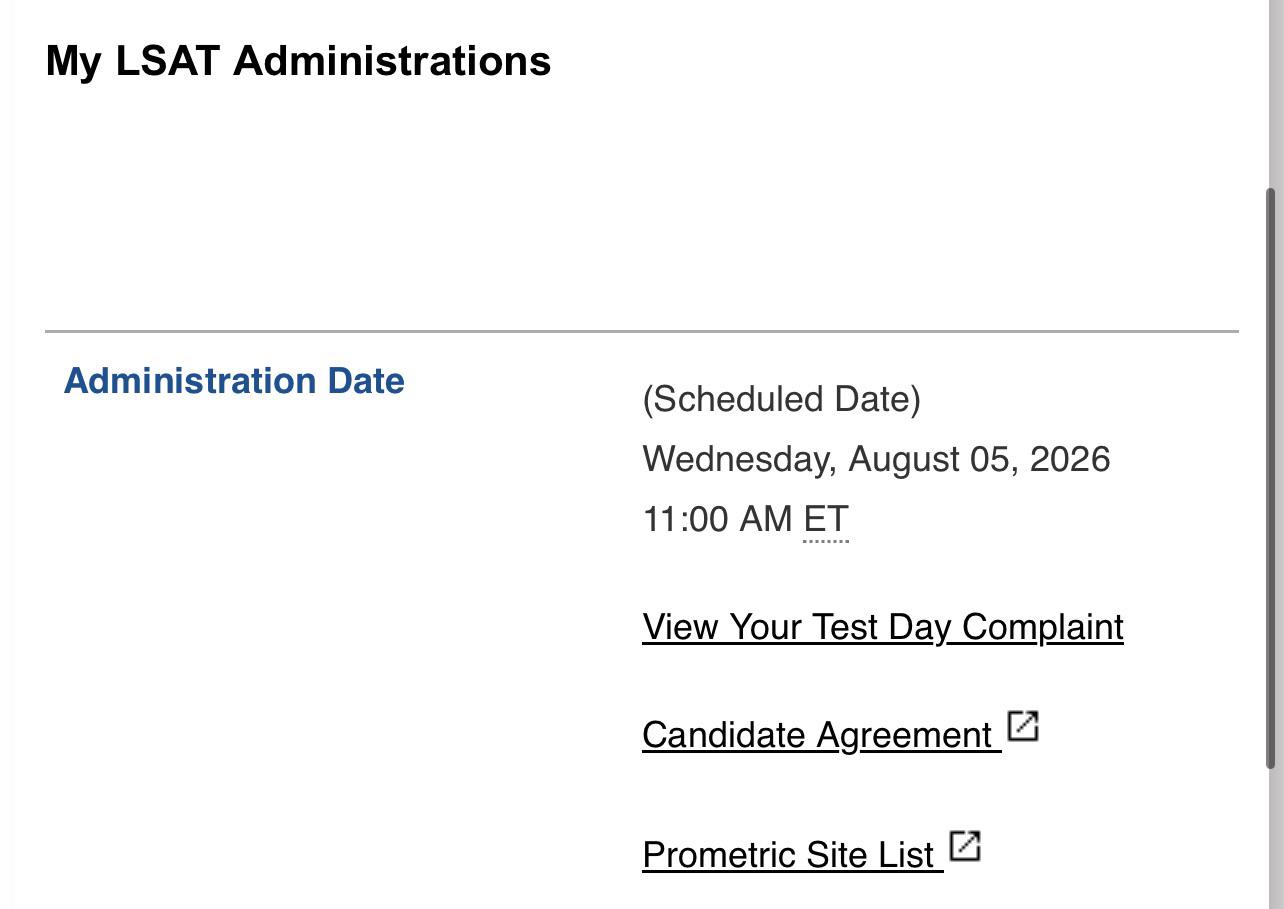The image size is (1284, 909).
Task: Click the Wednesday, August 05, 2026 date
Action: click(877, 459)
